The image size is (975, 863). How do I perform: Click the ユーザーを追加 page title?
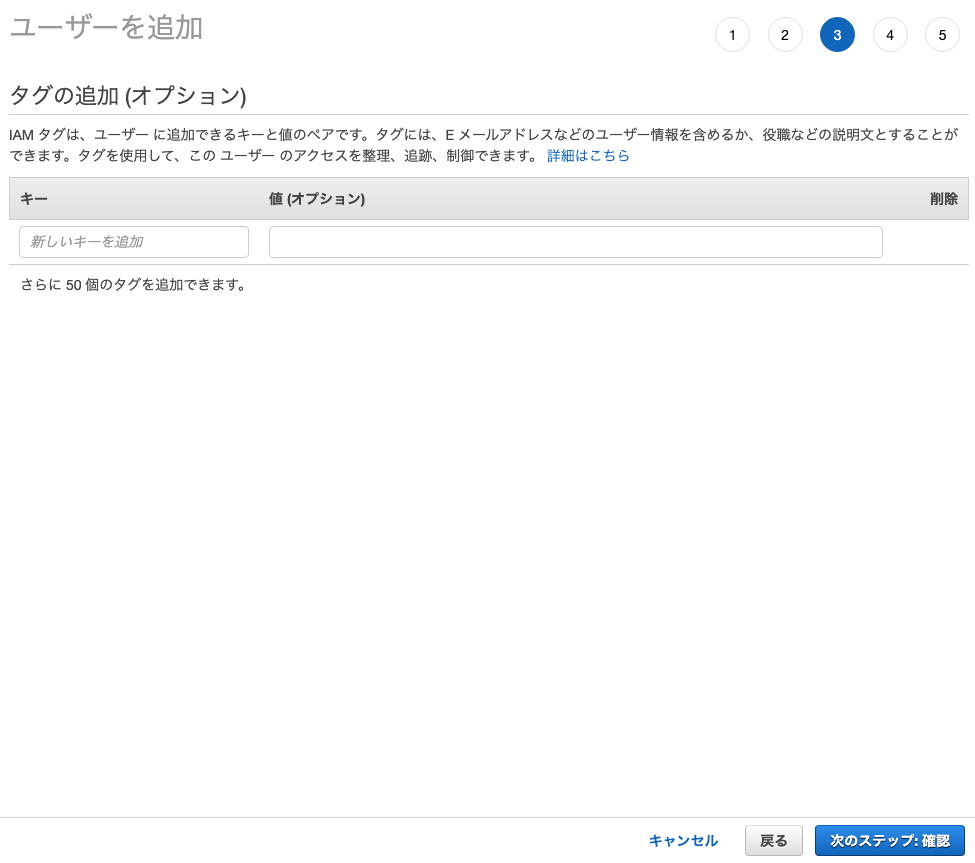click(104, 28)
